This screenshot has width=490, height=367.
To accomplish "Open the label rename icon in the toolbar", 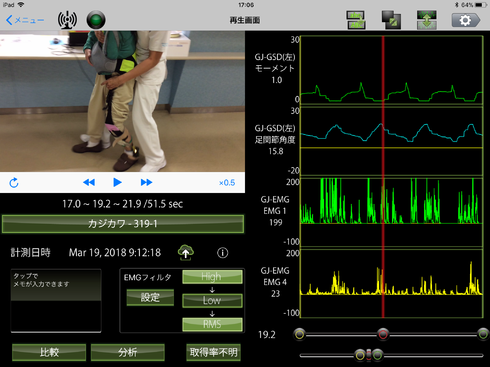I will pos(355,20).
